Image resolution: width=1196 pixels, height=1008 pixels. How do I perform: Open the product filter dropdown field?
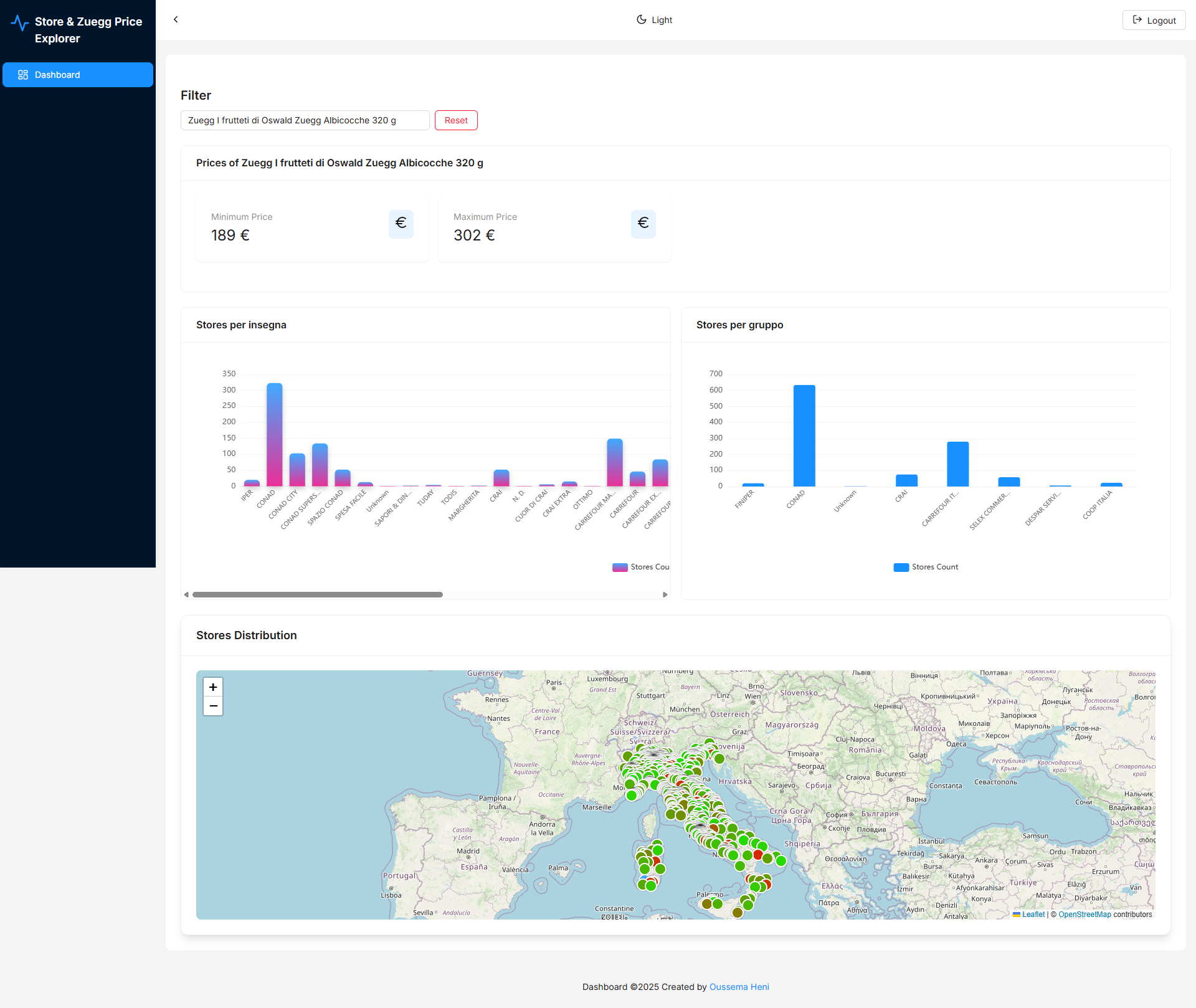click(x=305, y=120)
